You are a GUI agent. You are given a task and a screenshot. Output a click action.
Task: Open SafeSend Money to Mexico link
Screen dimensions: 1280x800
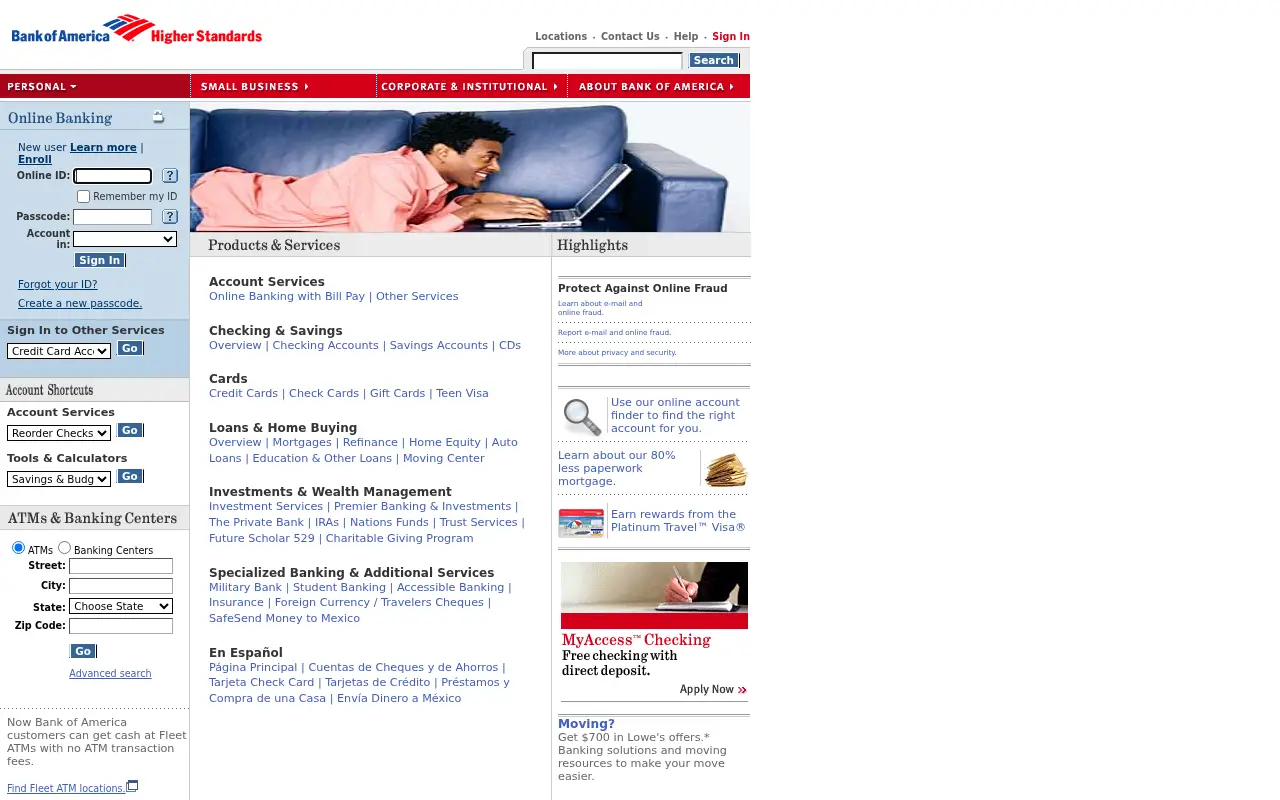tap(284, 619)
